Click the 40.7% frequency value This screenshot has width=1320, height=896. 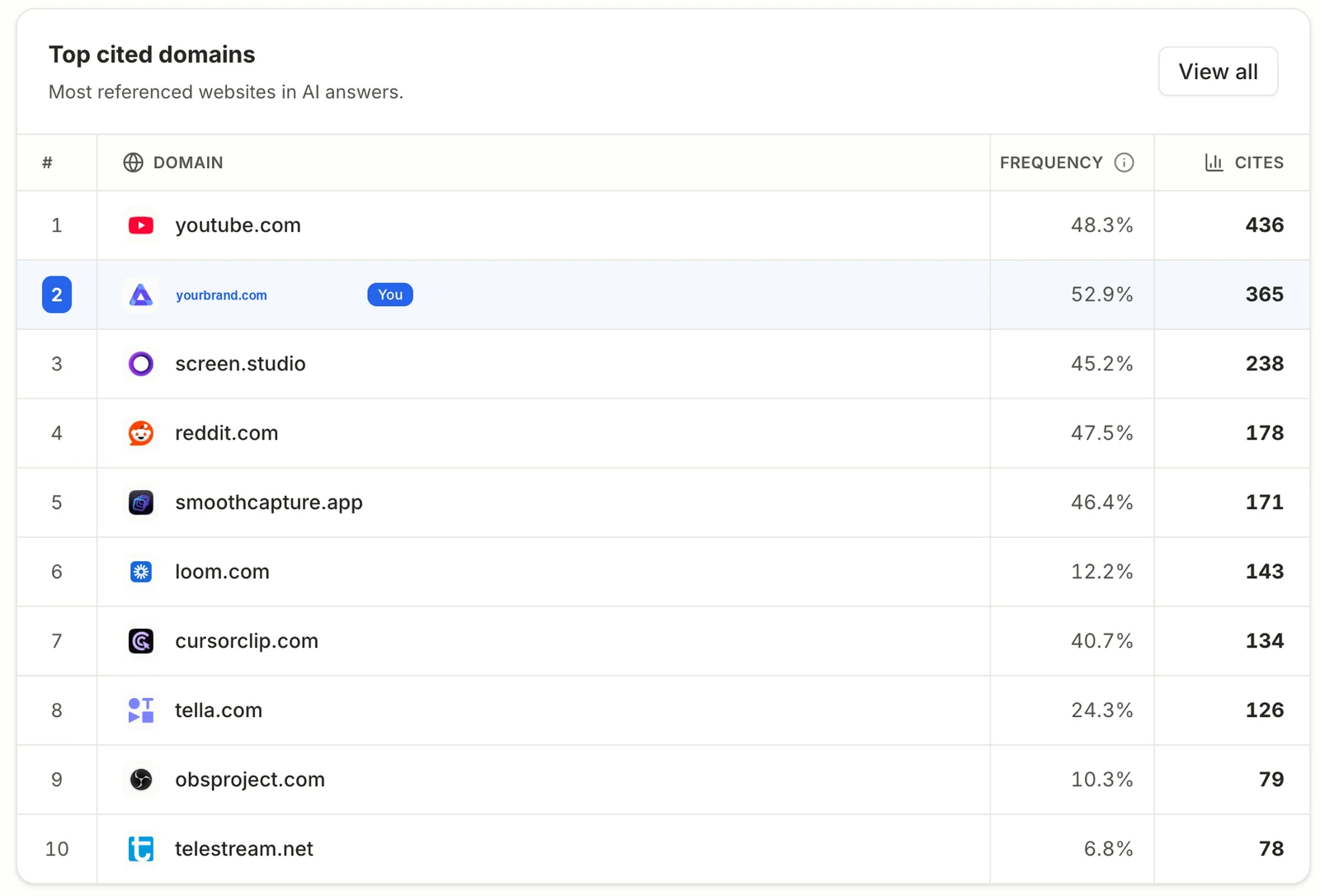1101,641
